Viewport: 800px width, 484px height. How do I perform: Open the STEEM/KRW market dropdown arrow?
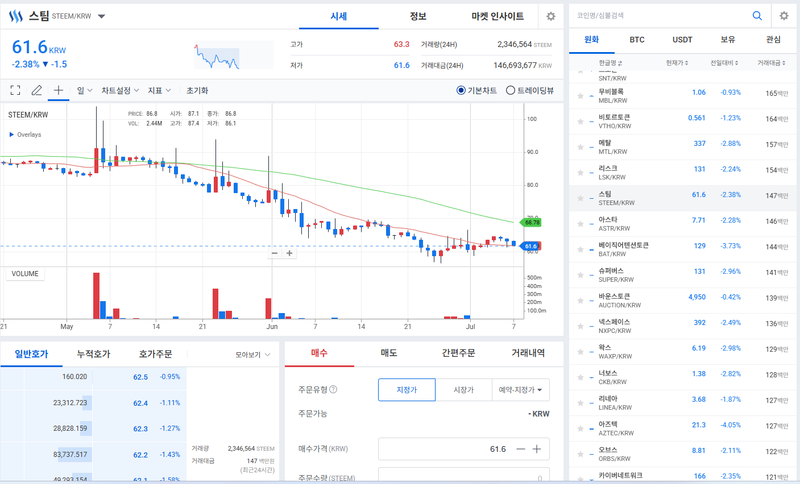(x=102, y=16)
